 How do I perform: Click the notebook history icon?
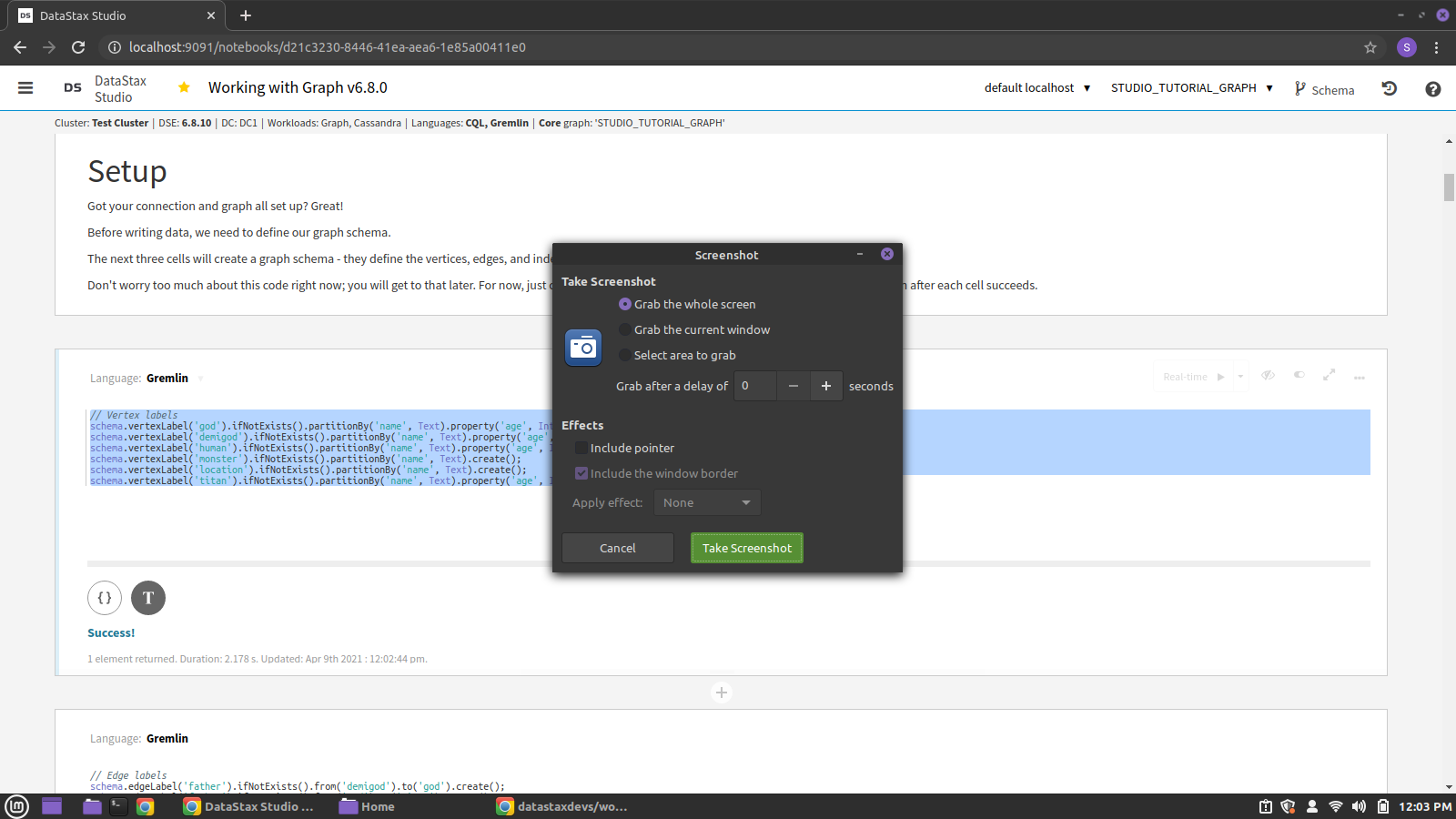pos(1390,88)
